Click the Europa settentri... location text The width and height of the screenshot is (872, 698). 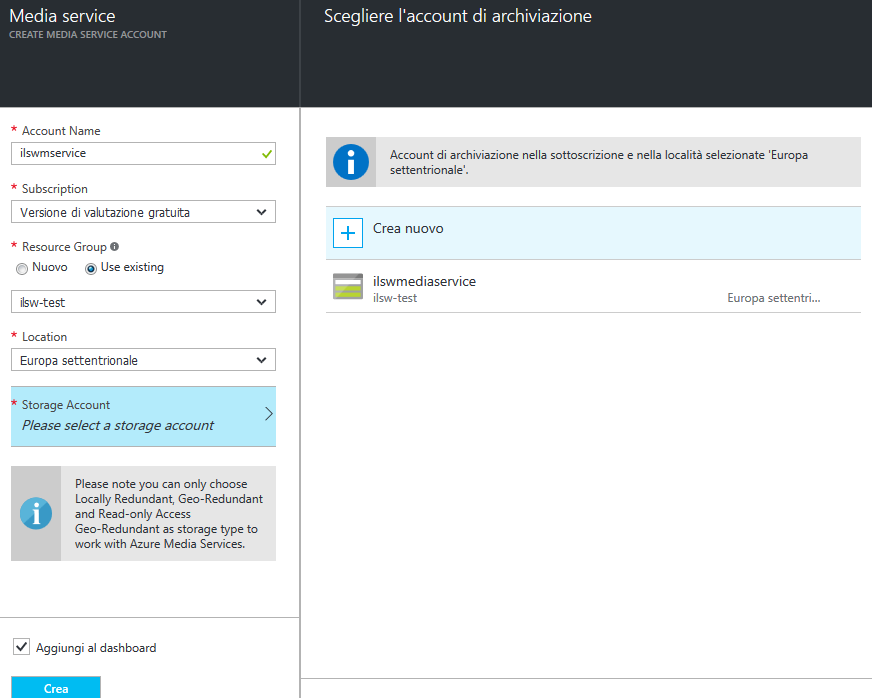(773, 298)
